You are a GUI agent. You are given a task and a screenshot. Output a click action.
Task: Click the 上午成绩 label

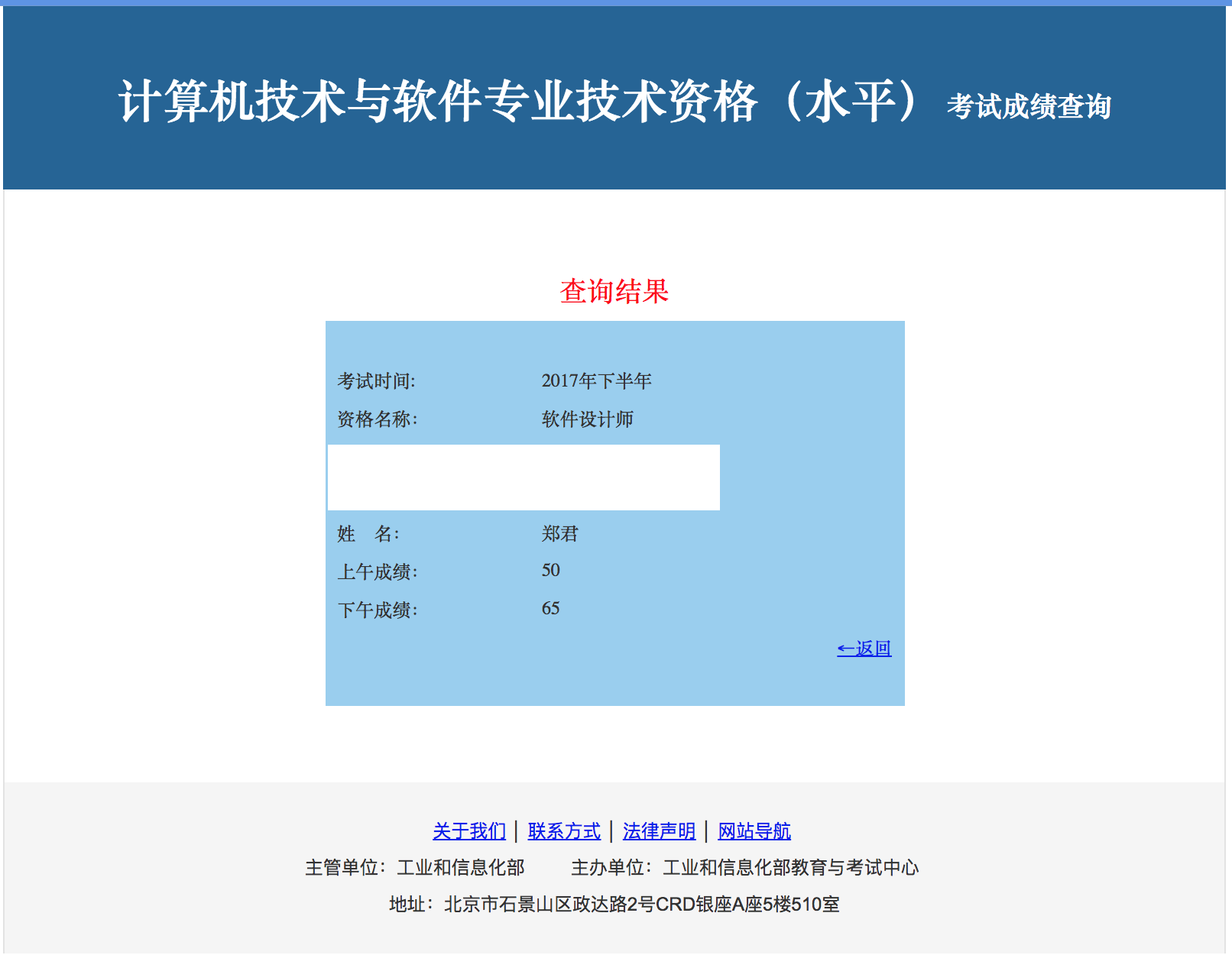[x=378, y=571]
